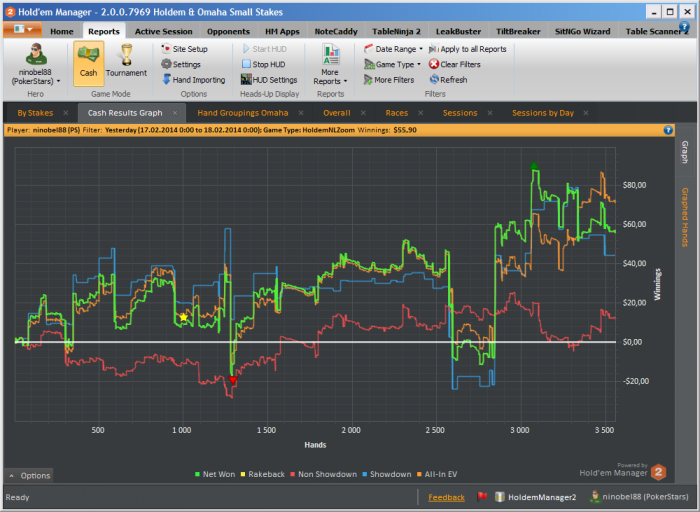Select Tournament game mode trophy

126,54
